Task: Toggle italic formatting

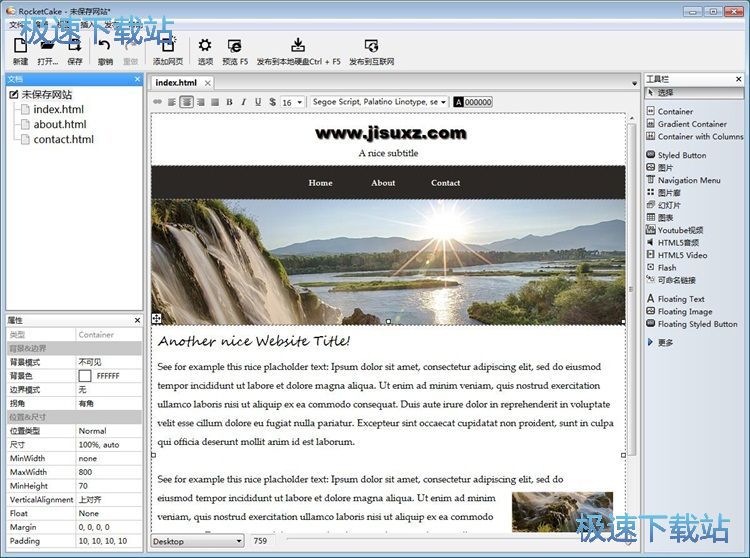Action: [x=244, y=102]
